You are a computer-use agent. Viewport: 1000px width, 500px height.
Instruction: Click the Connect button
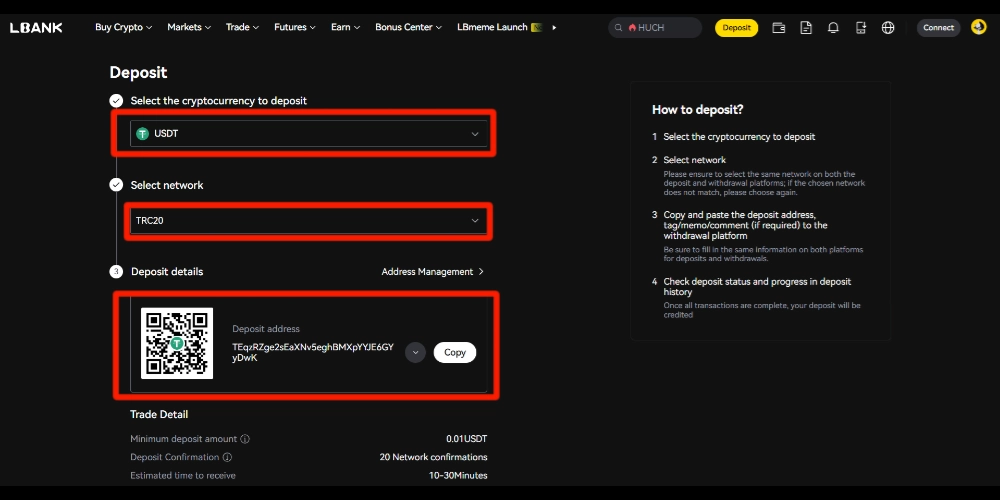938,28
